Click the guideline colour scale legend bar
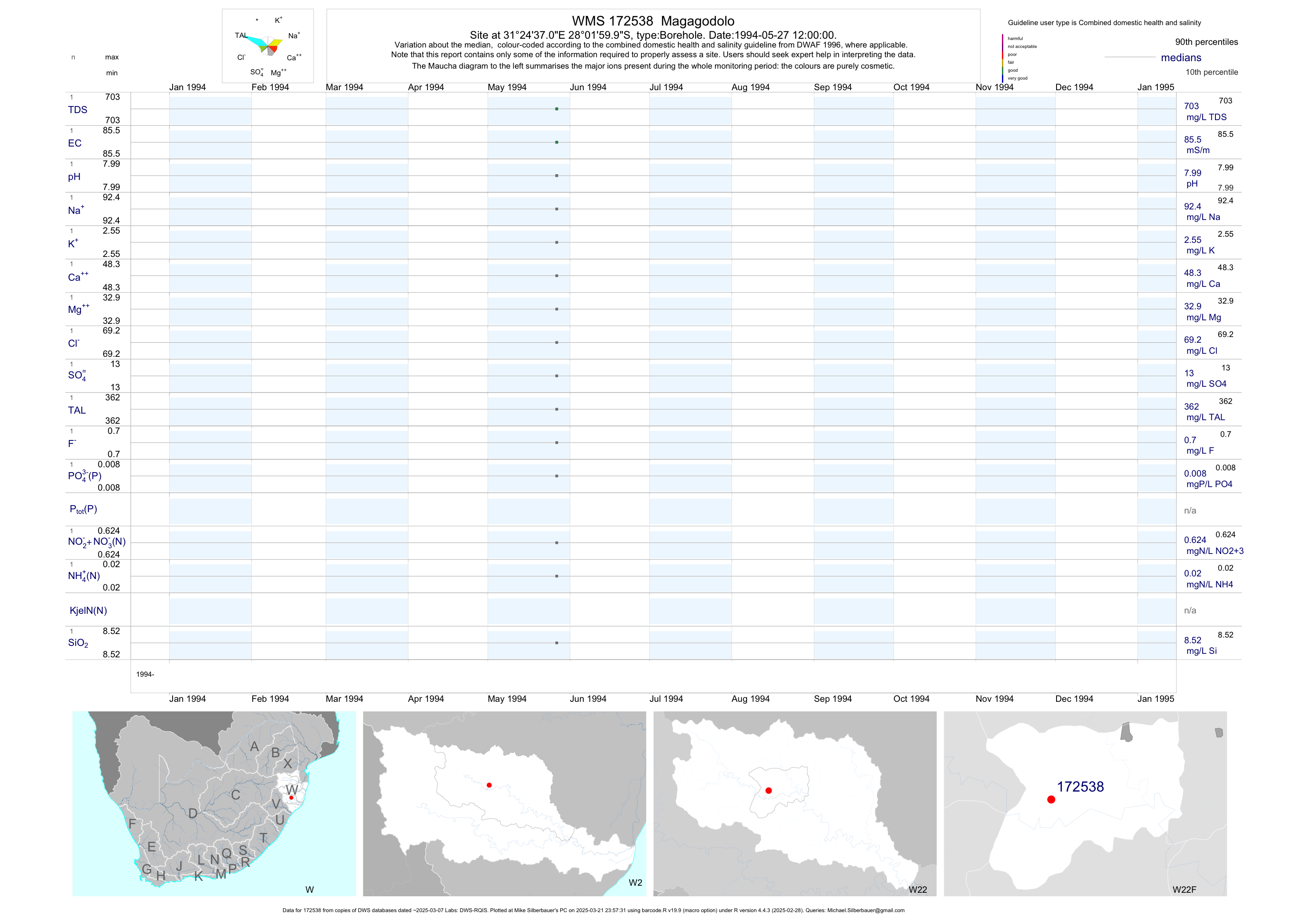Image resolution: width=1307 pixels, height=924 pixels. pyautogui.click(x=1002, y=58)
